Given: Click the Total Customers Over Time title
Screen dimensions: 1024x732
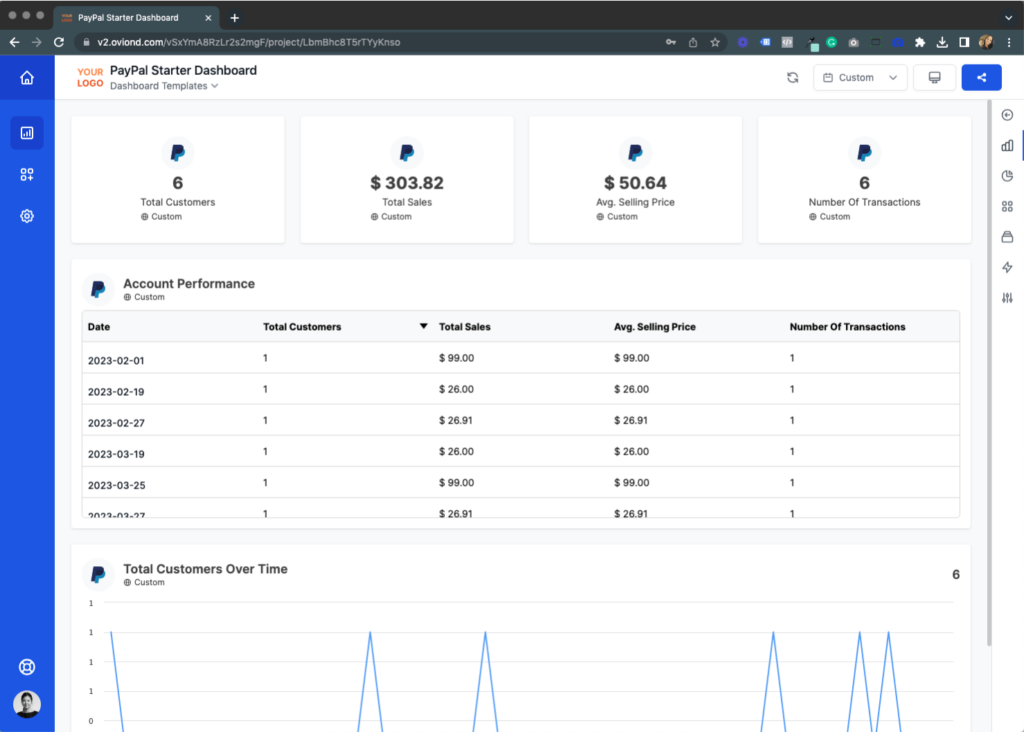Looking at the screenshot, I should (x=205, y=569).
